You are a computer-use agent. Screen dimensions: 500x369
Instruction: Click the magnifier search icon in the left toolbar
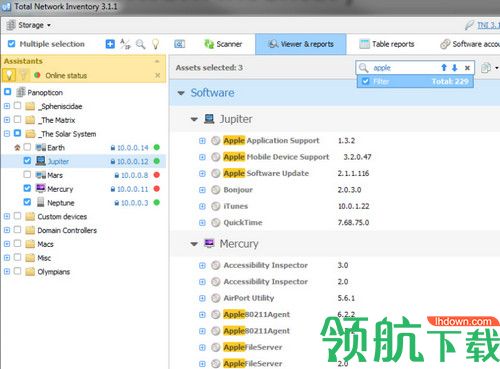tap(141, 44)
